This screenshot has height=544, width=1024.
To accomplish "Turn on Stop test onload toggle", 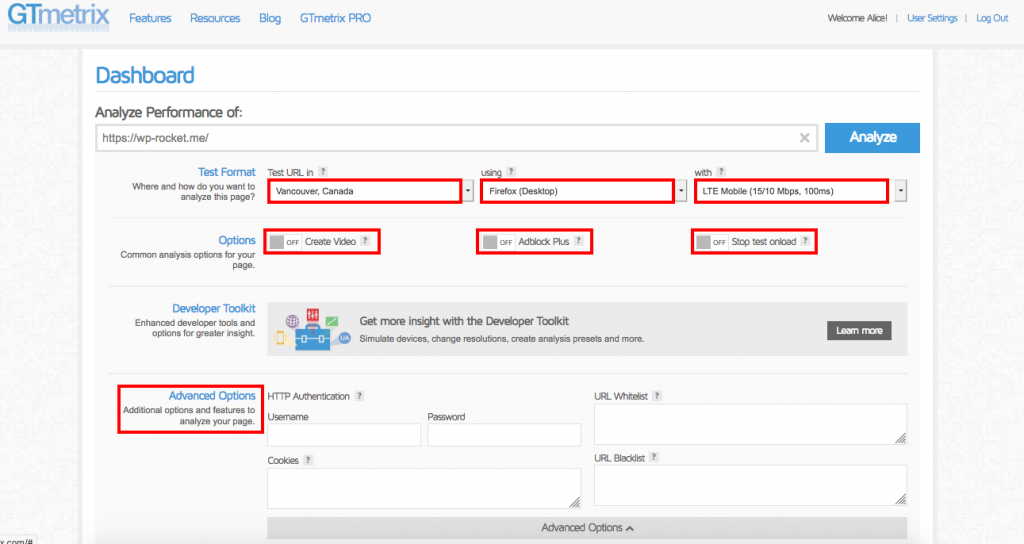I will point(712,242).
